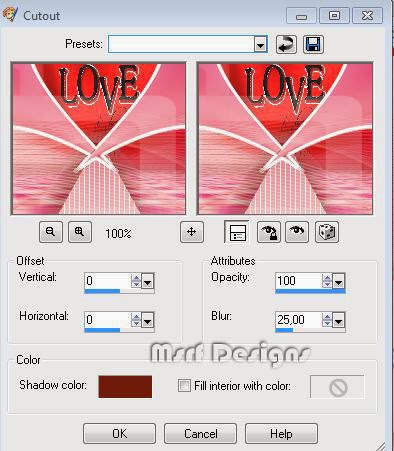This screenshot has height=451, width=394.
Task: Click the disabled interior fill color swatch
Action: coord(337,387)
